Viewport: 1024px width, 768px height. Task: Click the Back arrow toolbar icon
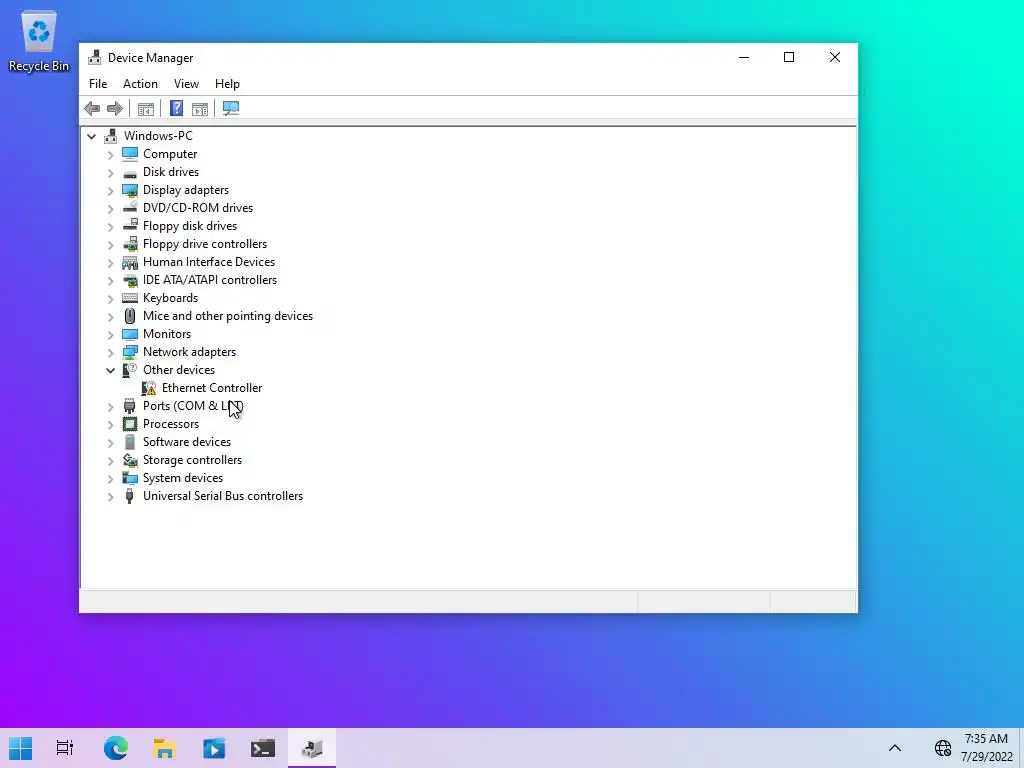point(92,108)
